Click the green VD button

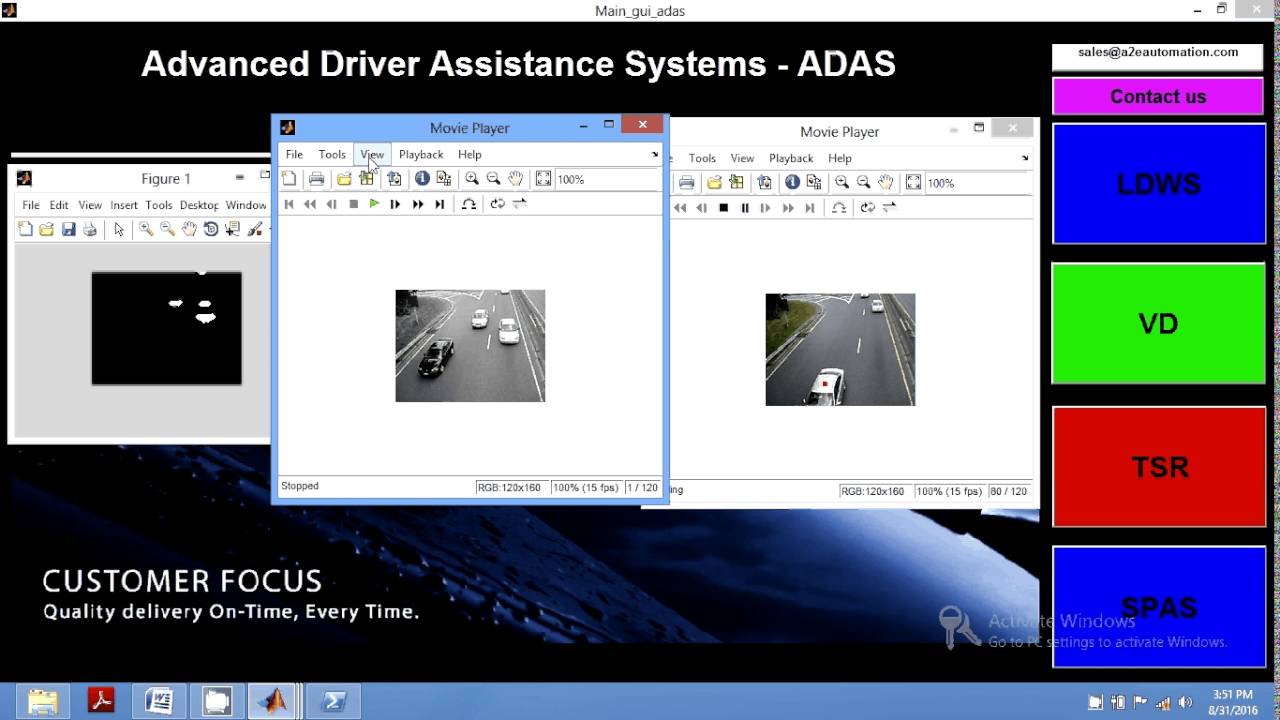(x=1158, y=323)
